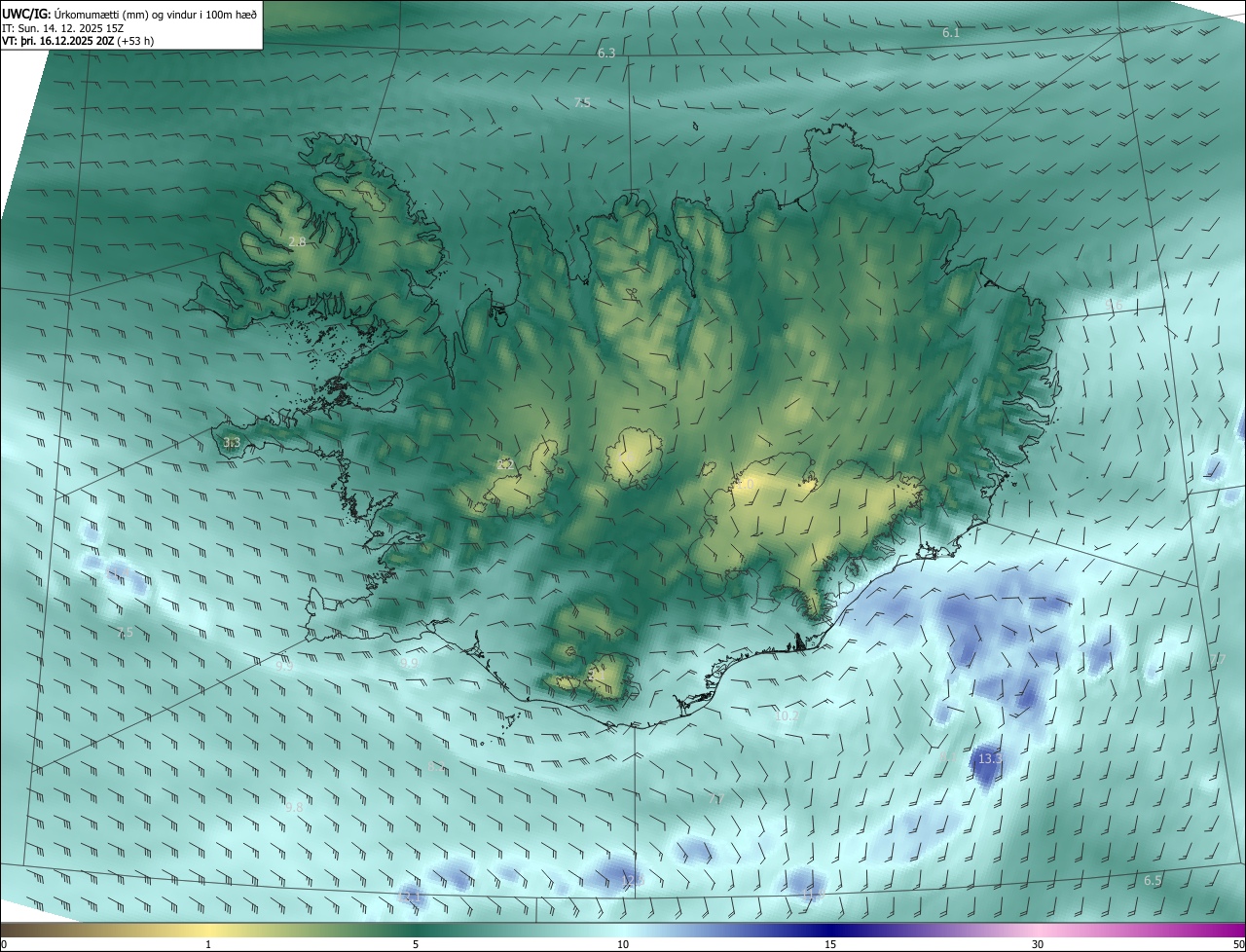Click the 6.5 value label on the map

point(1153,881)
